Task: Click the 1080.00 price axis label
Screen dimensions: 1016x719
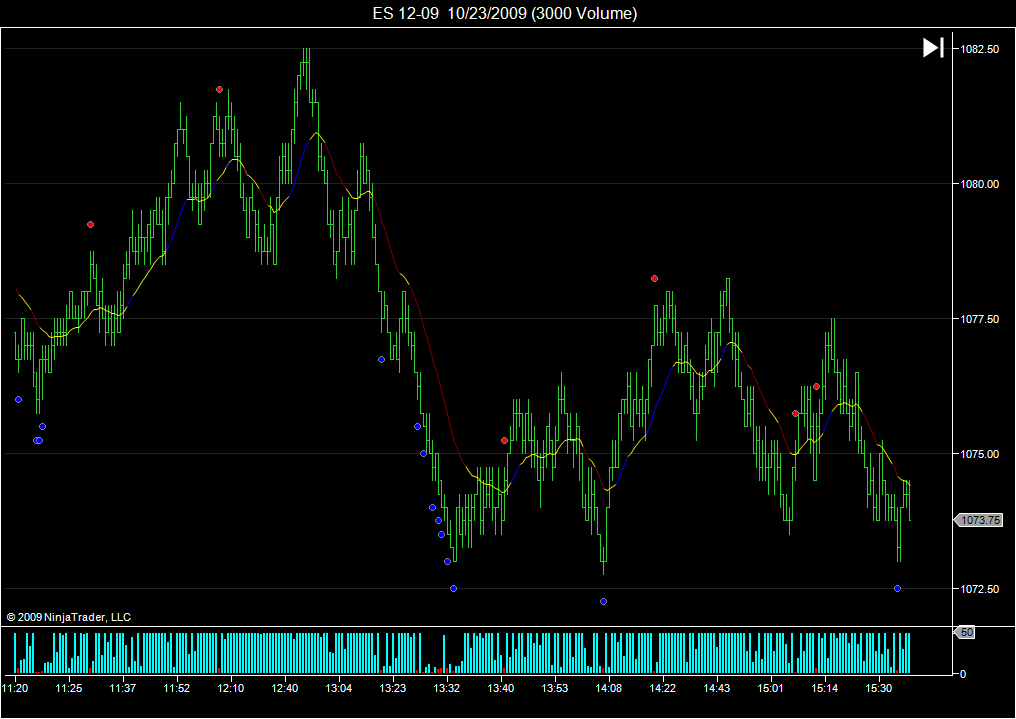Action: pos(978,184)
